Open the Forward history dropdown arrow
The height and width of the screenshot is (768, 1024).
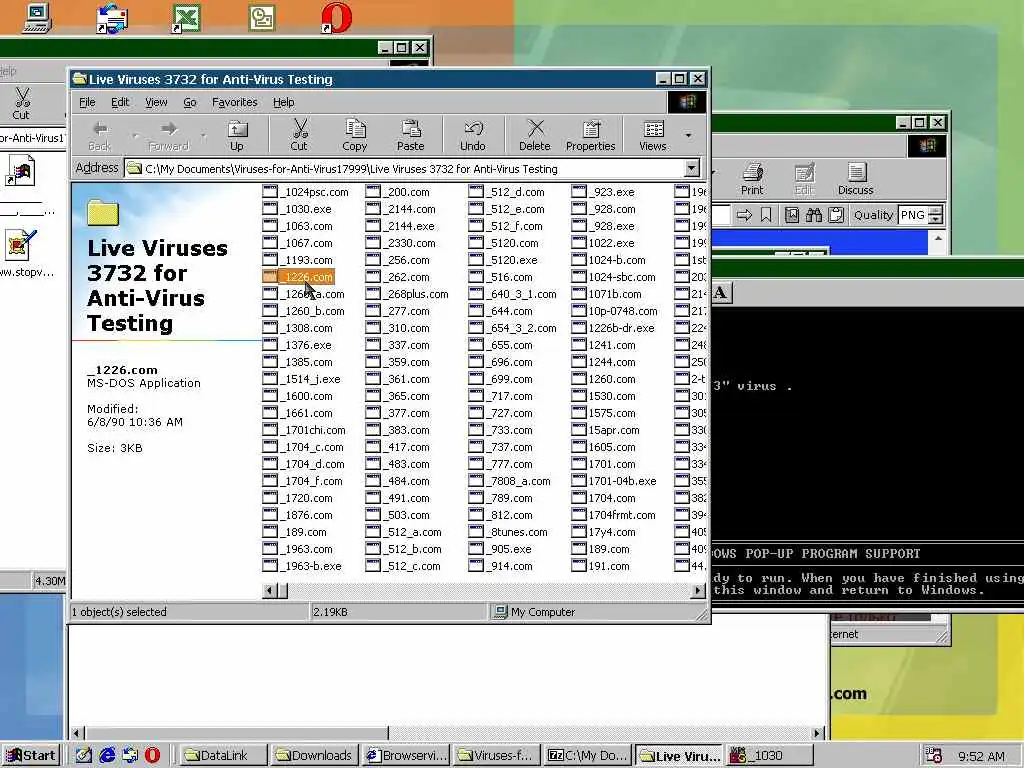tap(204, 135)
